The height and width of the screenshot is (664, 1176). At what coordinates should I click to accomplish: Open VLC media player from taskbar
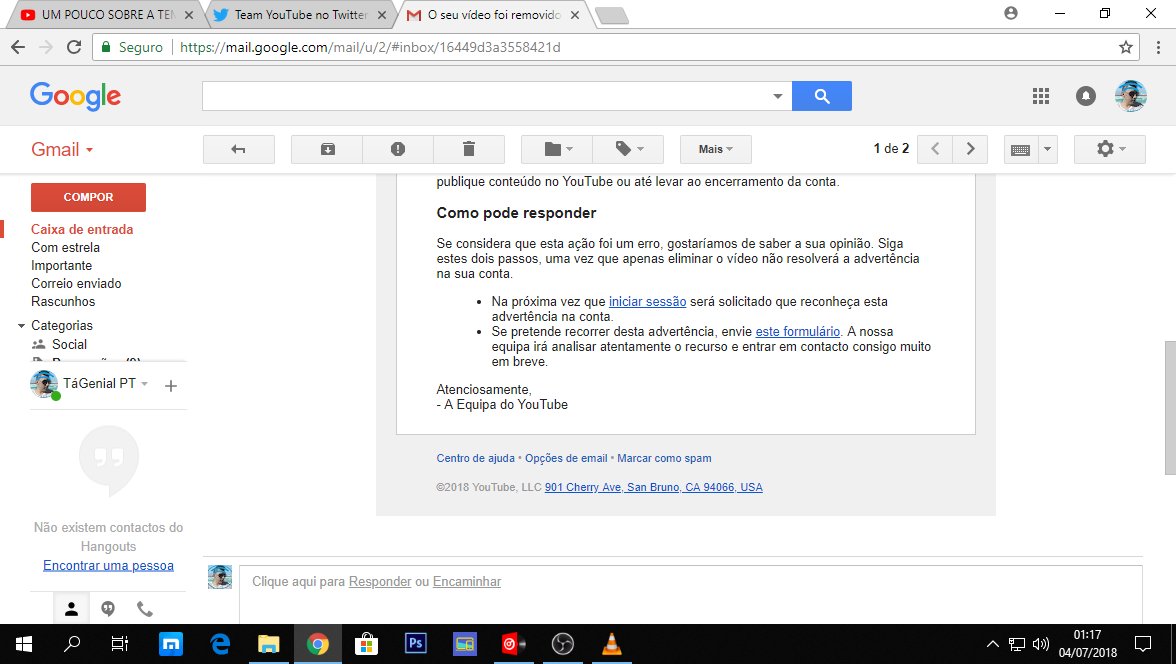point(612,644)
